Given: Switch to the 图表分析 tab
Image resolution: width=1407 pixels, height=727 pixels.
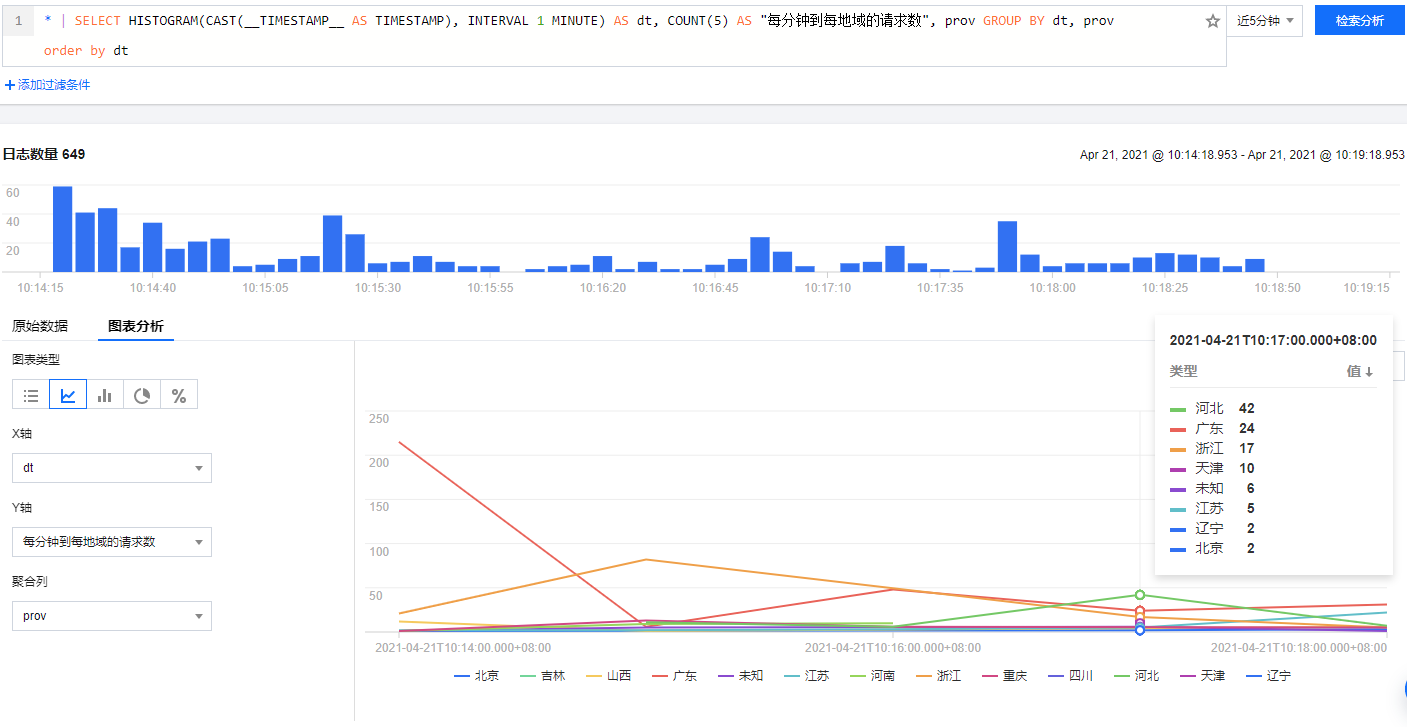Looking at the screenshot, I should click(136, 326).
